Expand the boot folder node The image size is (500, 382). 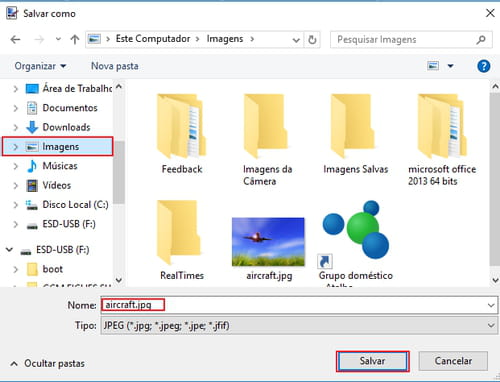15,269
